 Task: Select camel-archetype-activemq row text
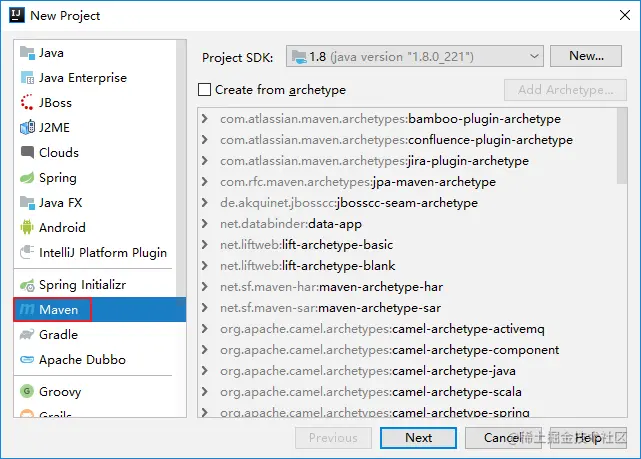click(x=382, y=329)
